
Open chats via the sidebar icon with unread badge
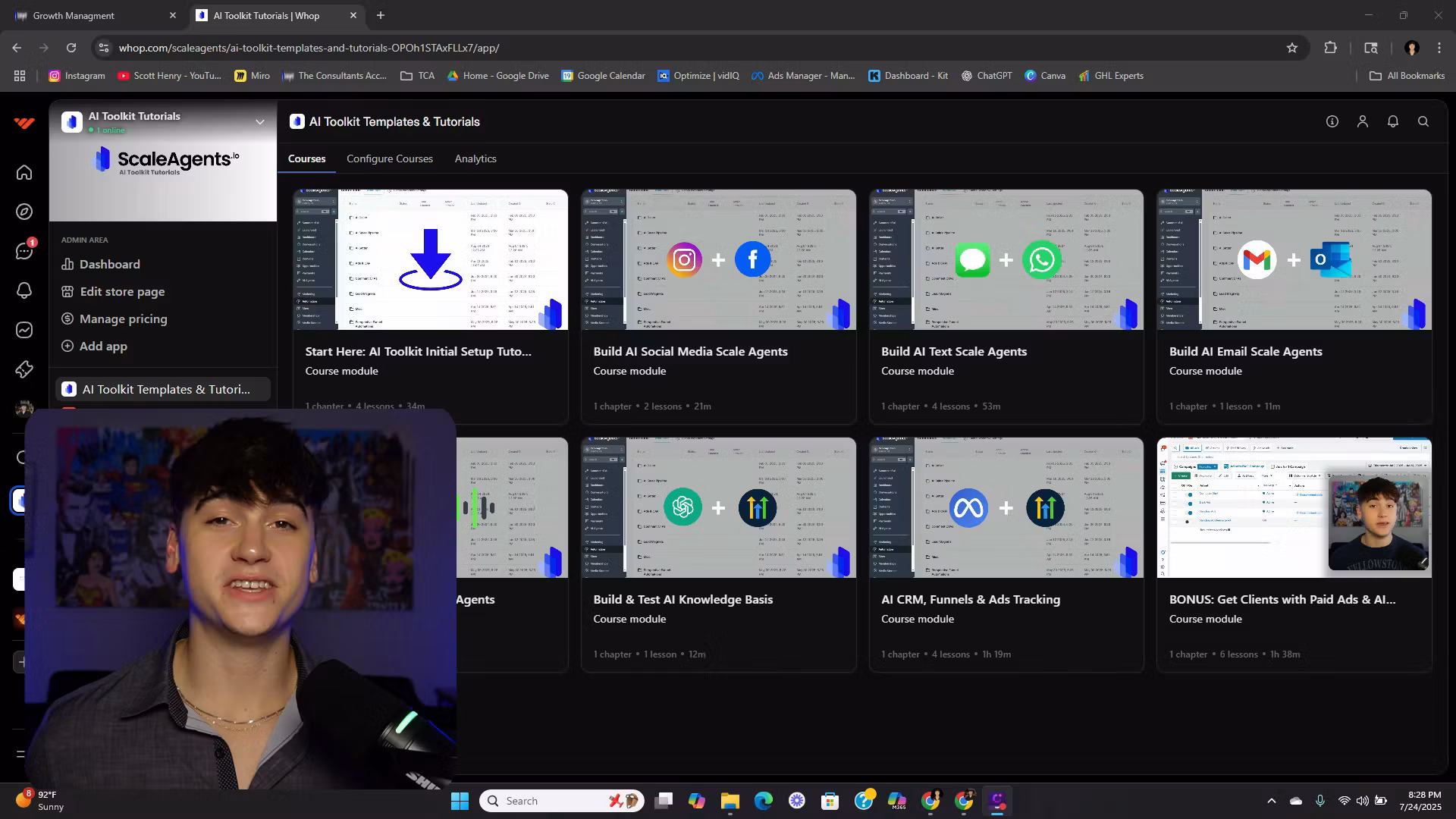(x=24, y=251)
